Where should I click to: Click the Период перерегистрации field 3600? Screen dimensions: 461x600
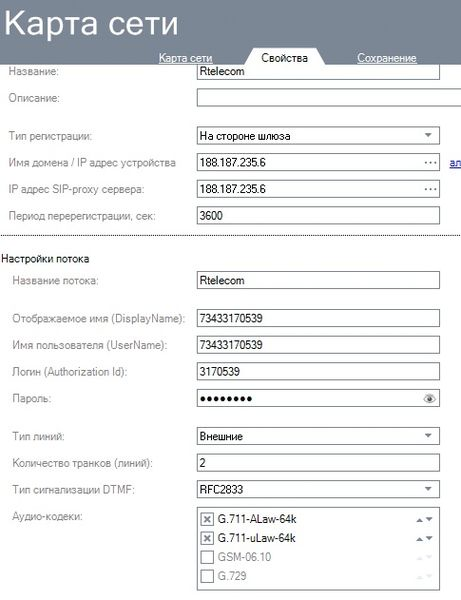click(x=318, y=215)
